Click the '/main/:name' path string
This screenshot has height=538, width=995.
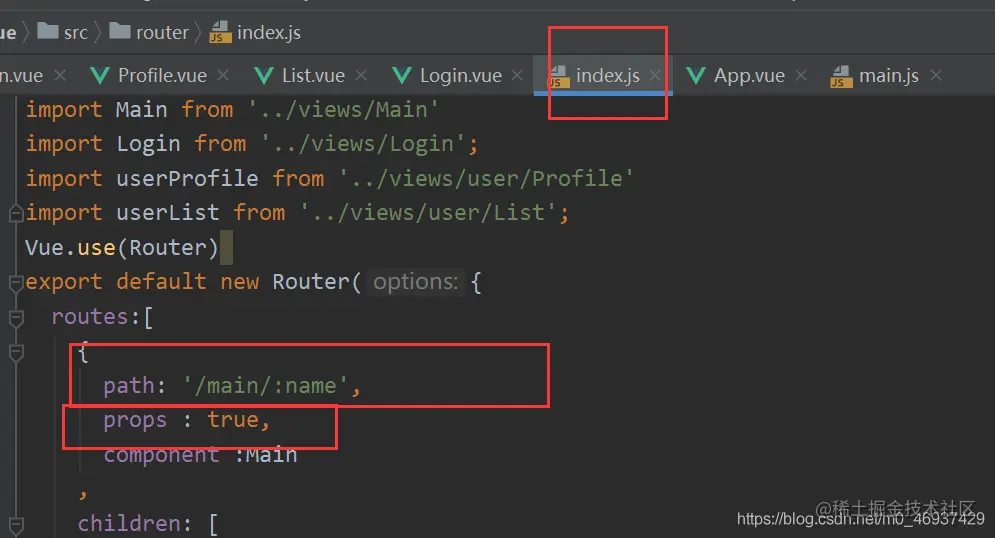pyautogui.click(x=265, y=386)
